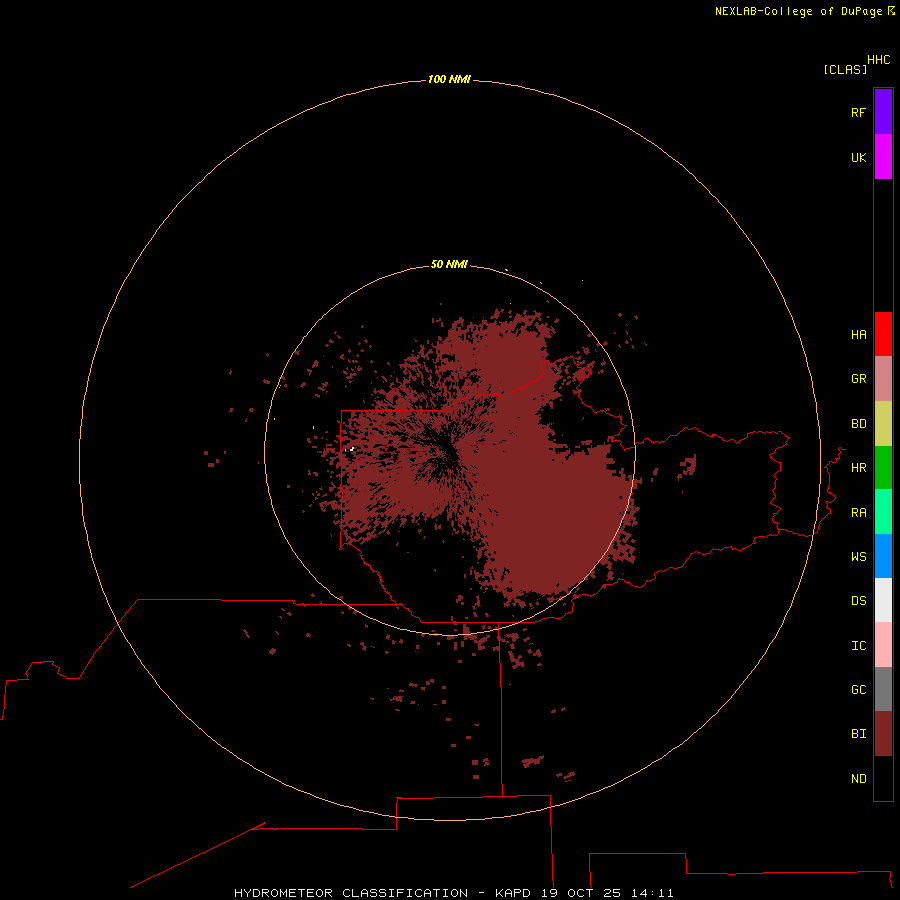Click the "[CLAS]" units label
Viewport: 900px width, 900px height.
click(x=845, y=70)
